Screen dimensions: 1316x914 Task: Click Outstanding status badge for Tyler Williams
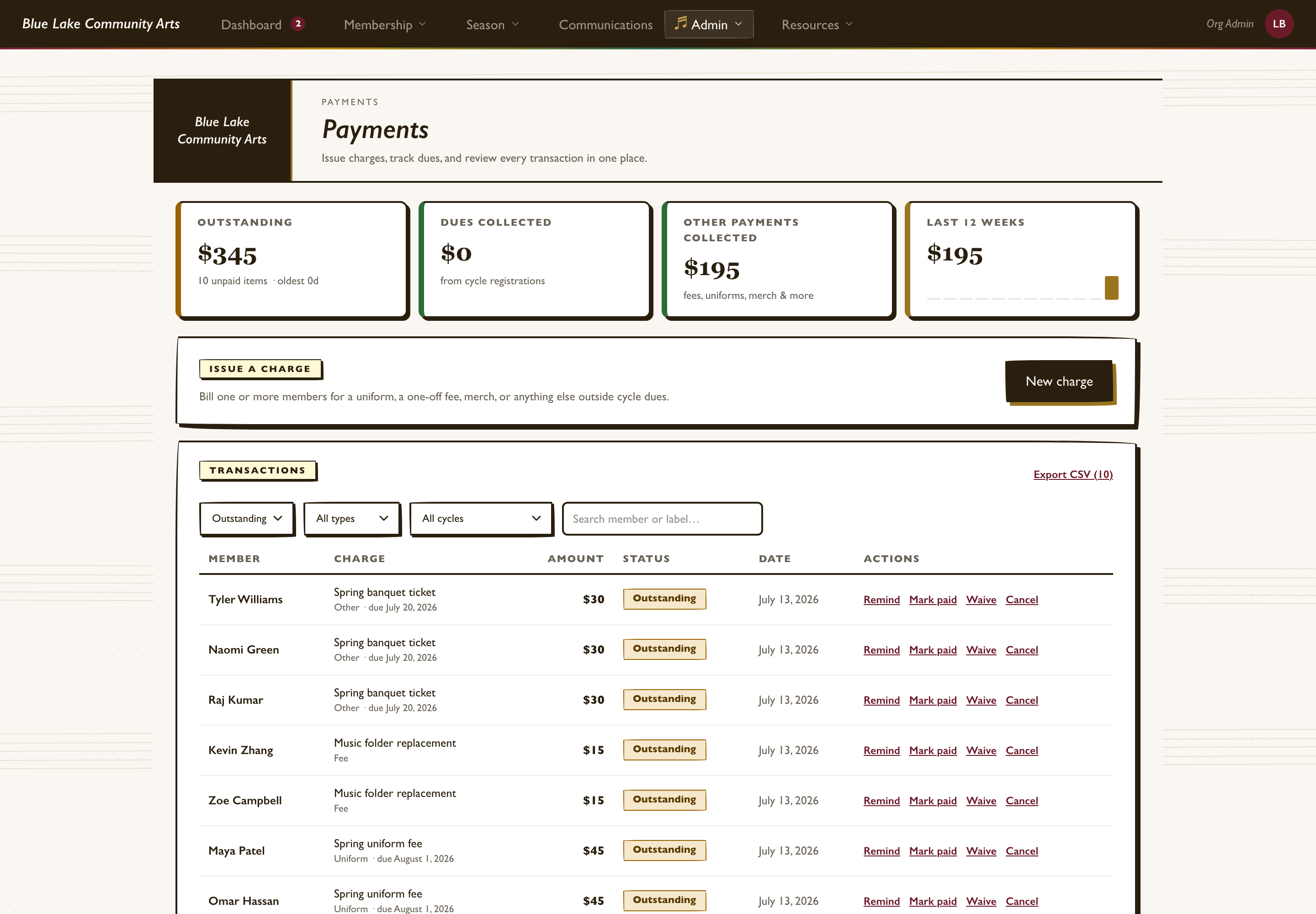664,599
